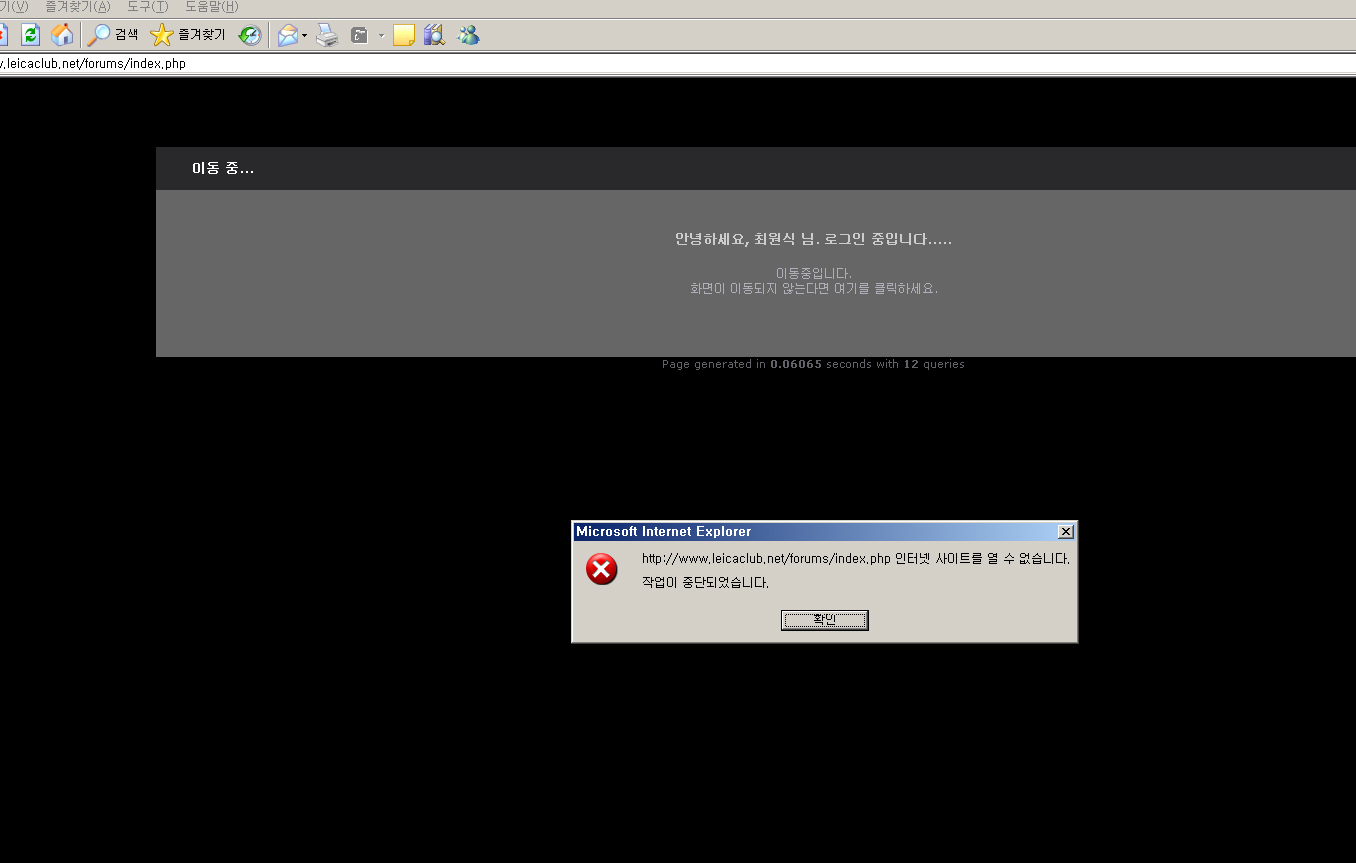This screenshot has width=1356, height=863.
Task: Go to Home page icon
Action: pos(62,35)
